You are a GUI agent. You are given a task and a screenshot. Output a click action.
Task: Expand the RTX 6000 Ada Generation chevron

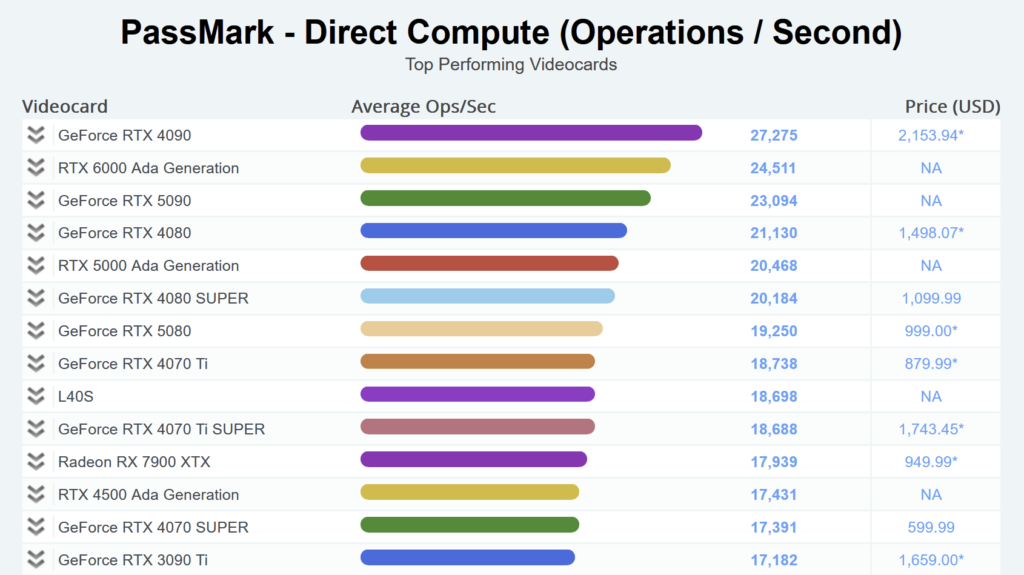36,168
